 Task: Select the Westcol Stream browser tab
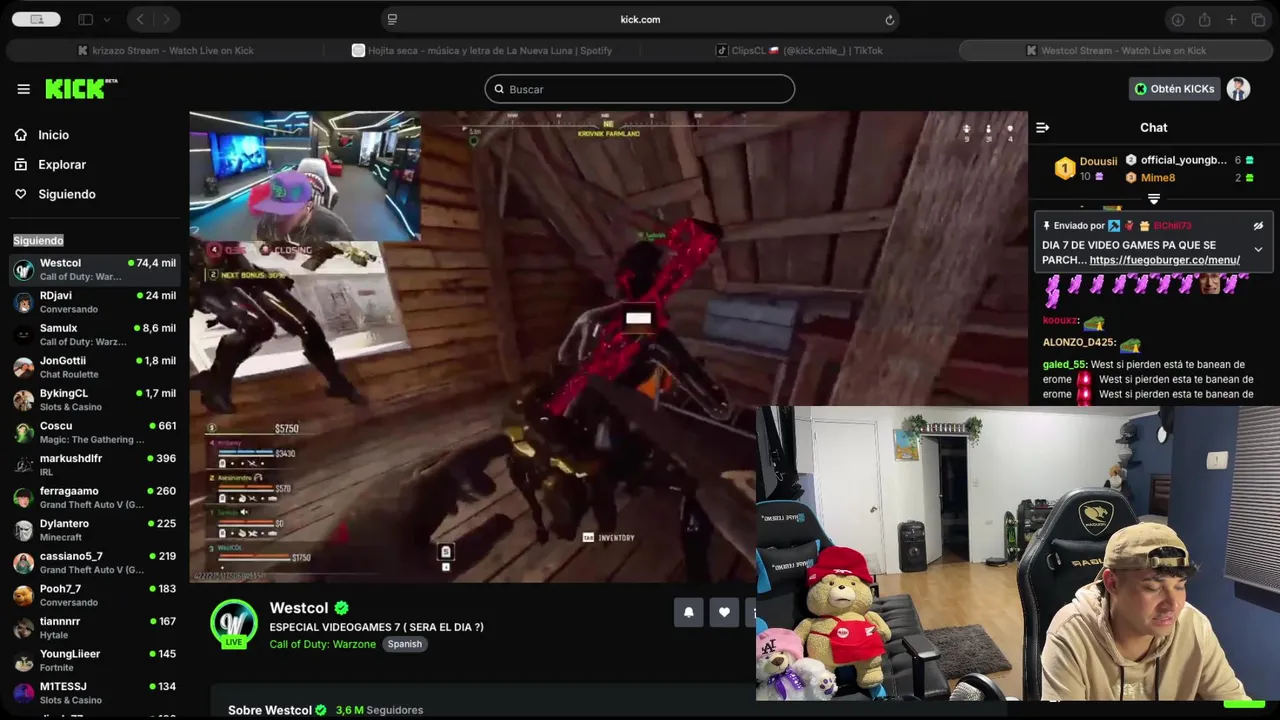(1116, 50)
